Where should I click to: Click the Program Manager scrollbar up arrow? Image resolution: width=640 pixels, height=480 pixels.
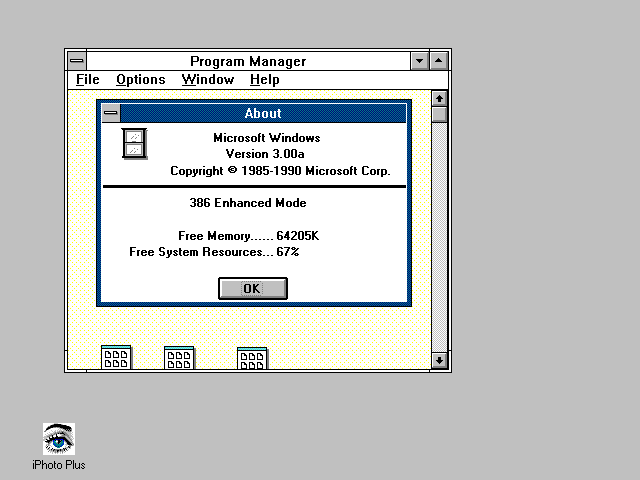440,98
